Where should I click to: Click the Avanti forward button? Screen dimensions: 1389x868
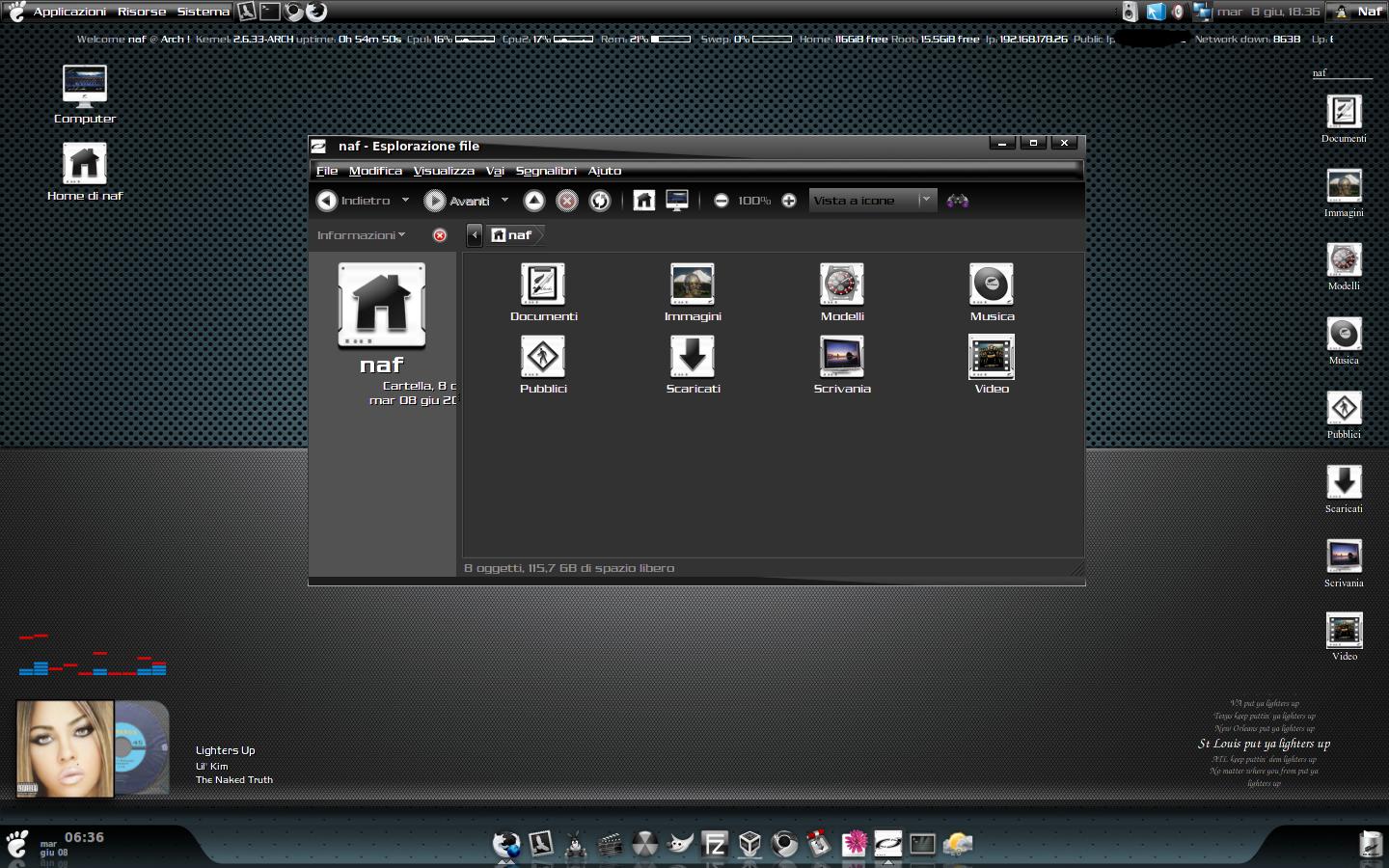coord(457,201)
